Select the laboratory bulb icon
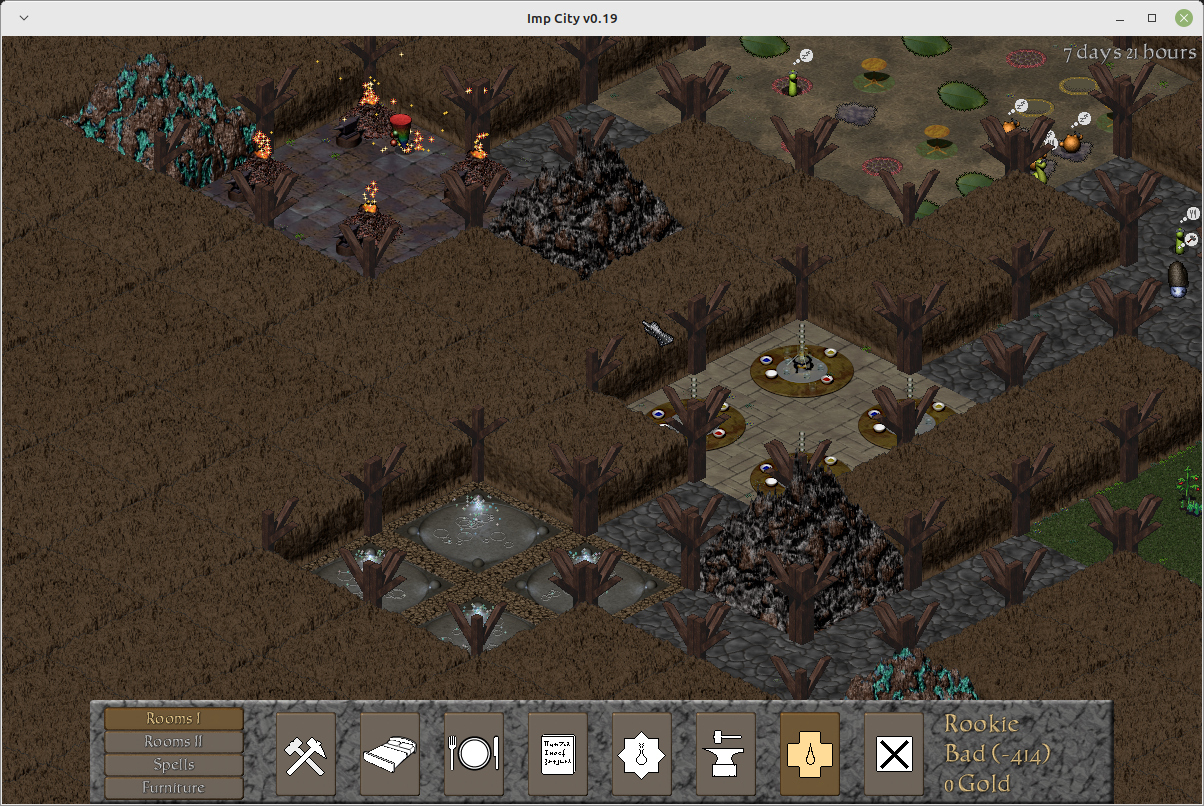 pos(641,754)
